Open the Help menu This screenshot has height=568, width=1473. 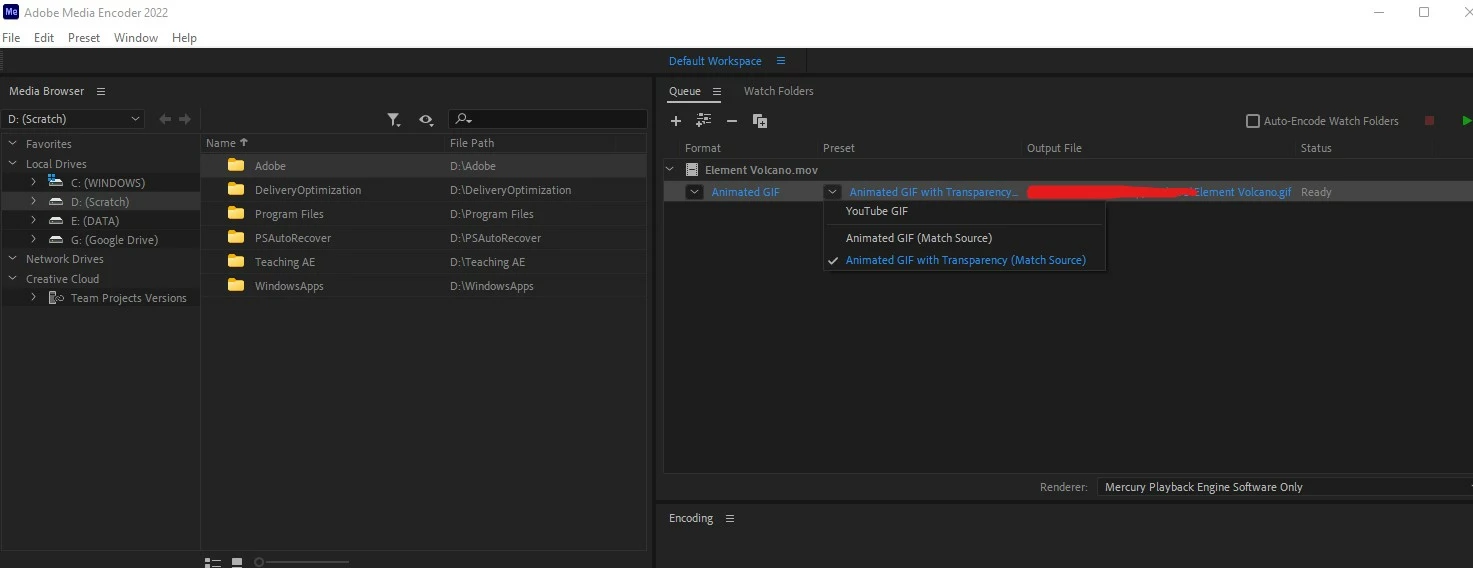pyautogui.click(x=184, y=38)
